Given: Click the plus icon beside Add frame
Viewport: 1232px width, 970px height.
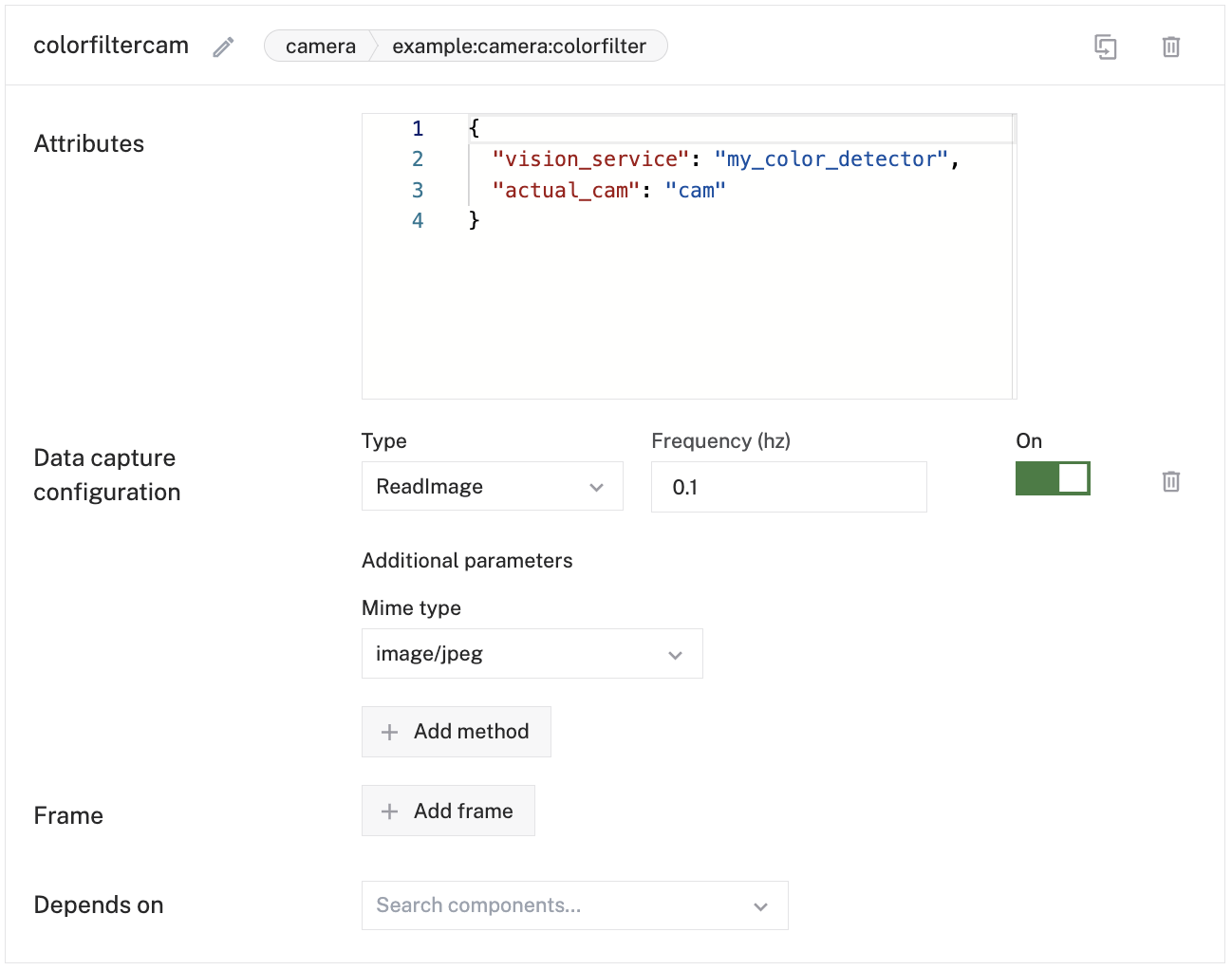Looking at the screenshot, I should (x=389, y=811).
